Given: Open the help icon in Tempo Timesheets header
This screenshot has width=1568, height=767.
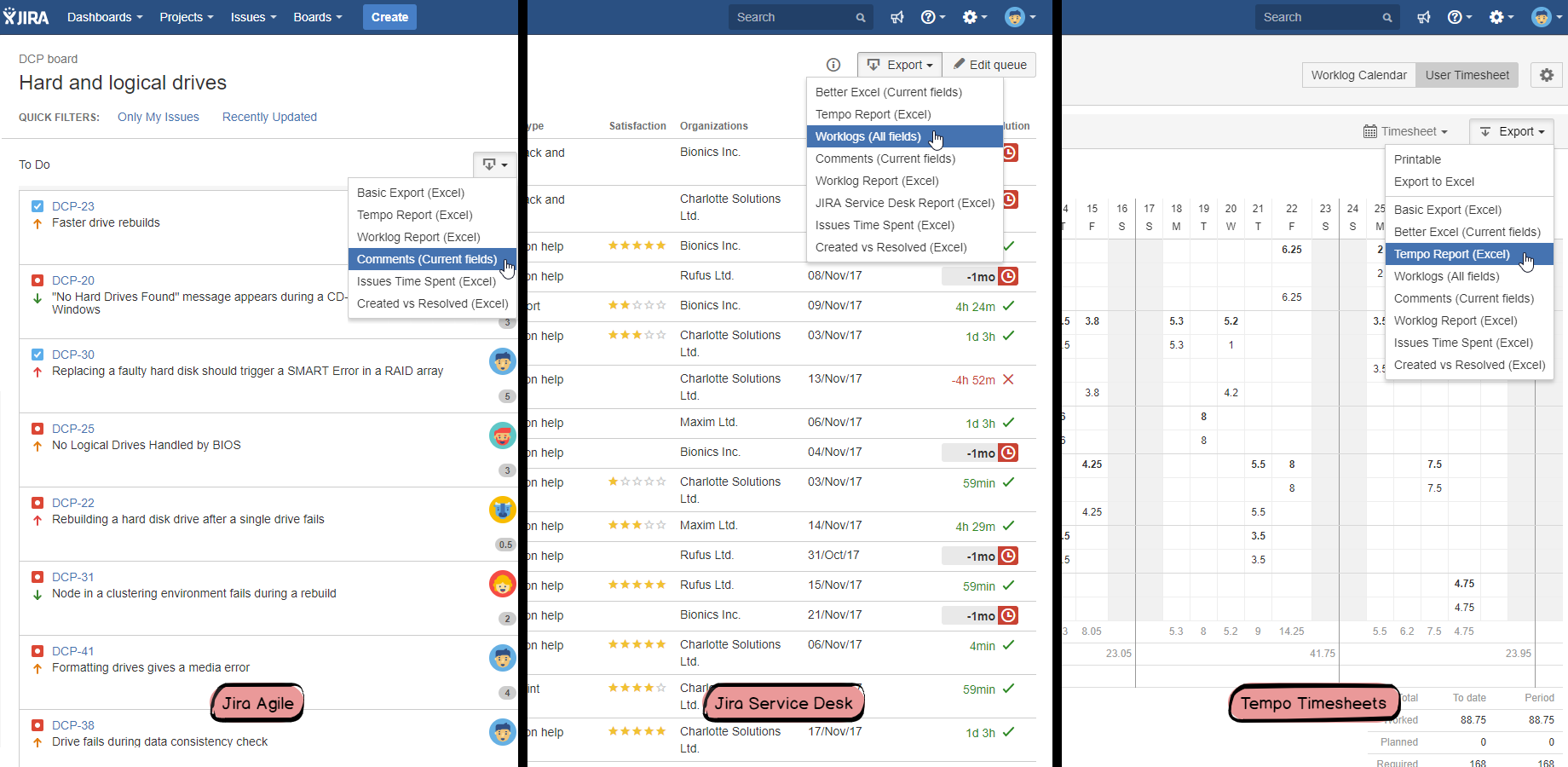Looking at the screenshot, I should 1460,17.
